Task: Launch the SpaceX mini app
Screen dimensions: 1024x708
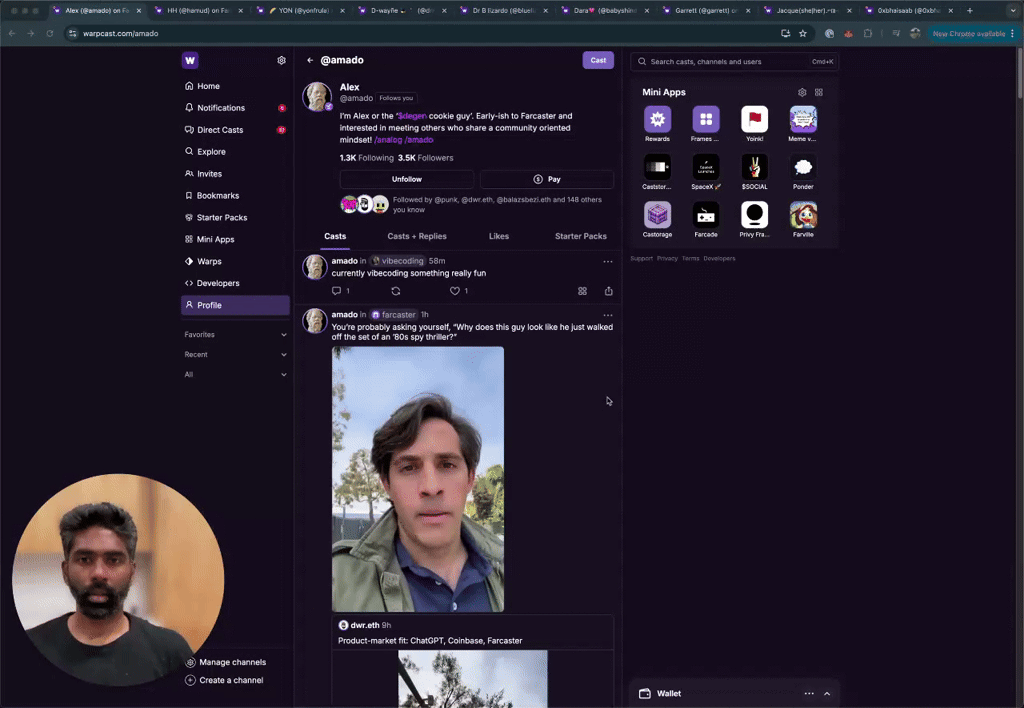Action: pyautogui.click(x=705, y=167)
